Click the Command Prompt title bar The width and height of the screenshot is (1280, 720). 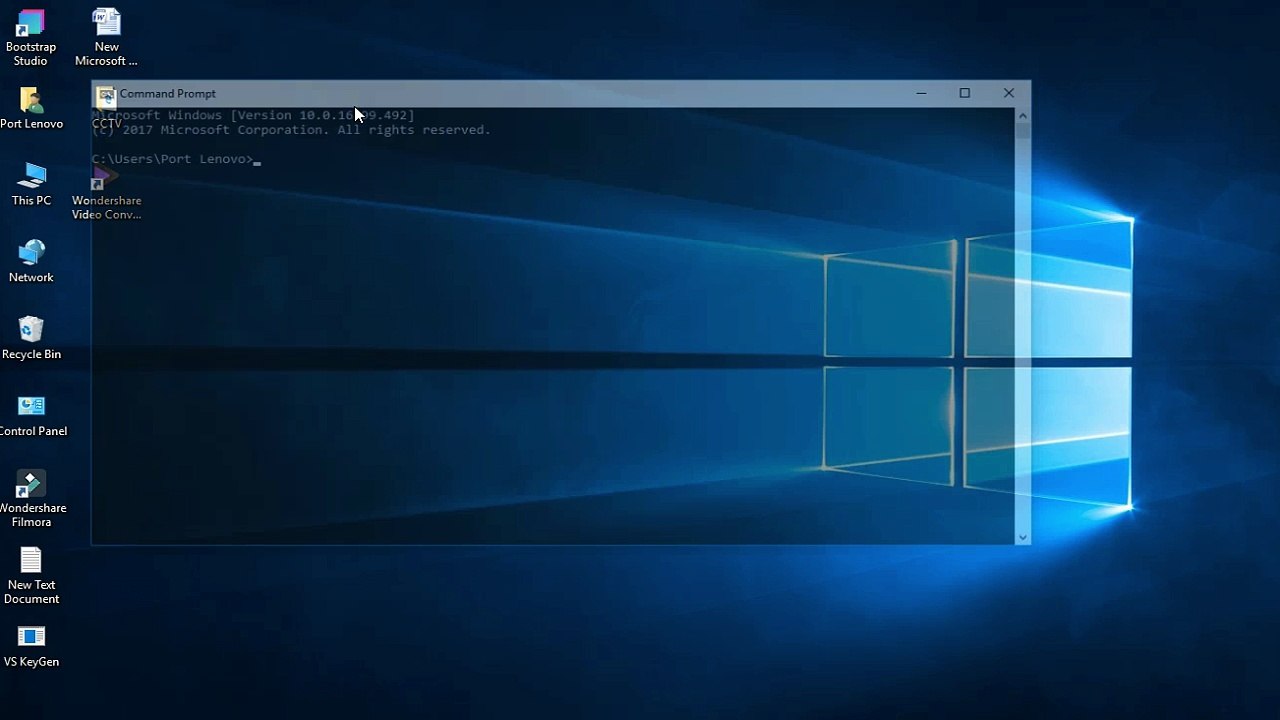coord(500,94)
